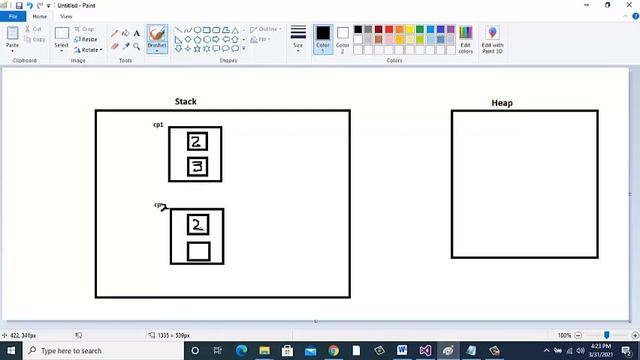Click the Crop command
Image resolution: width=640 pixels, height=360 pixels.
pyautogui.click(x=84, y=29)
